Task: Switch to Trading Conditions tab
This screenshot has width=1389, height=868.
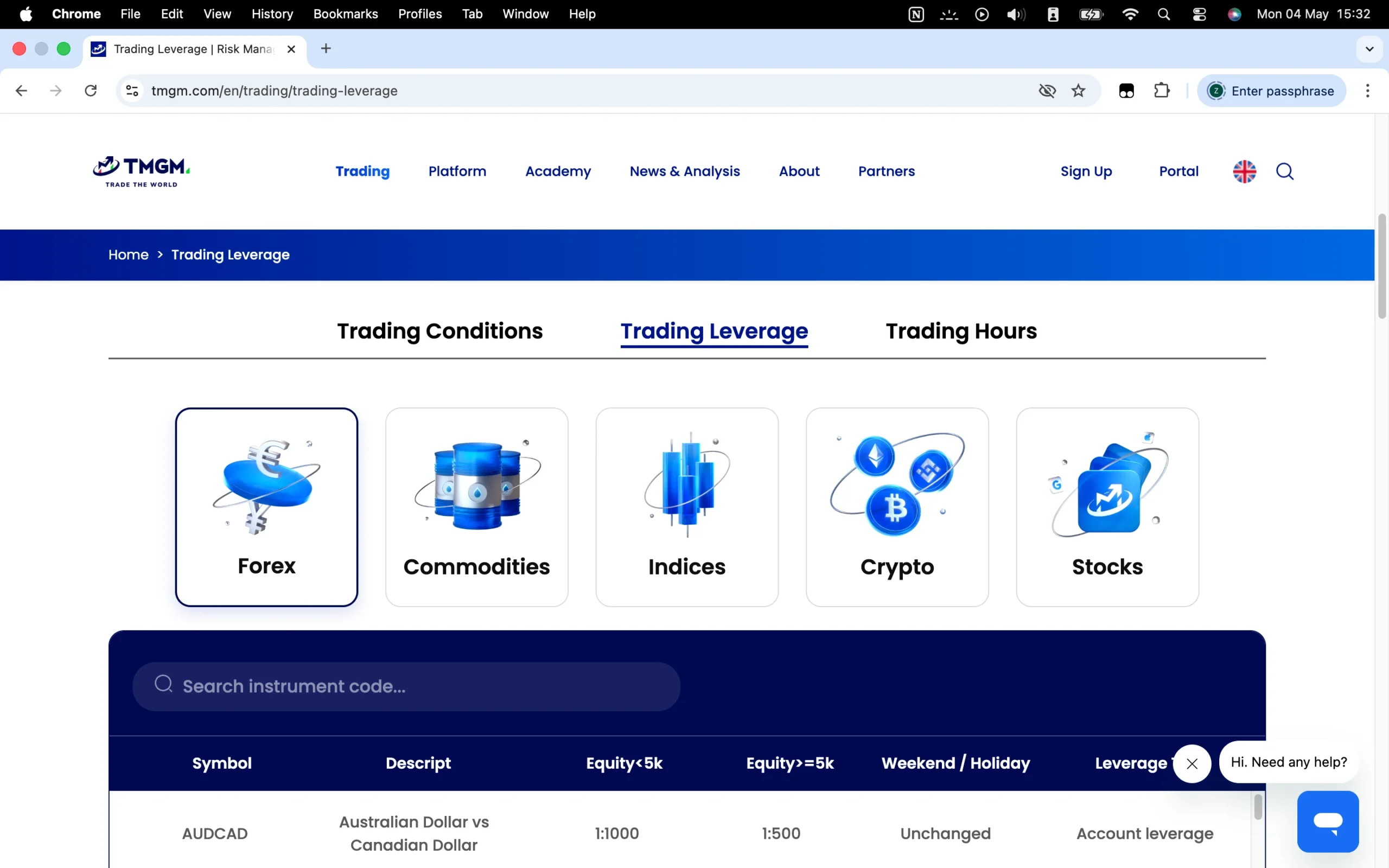Action: [x=439, y=331]
